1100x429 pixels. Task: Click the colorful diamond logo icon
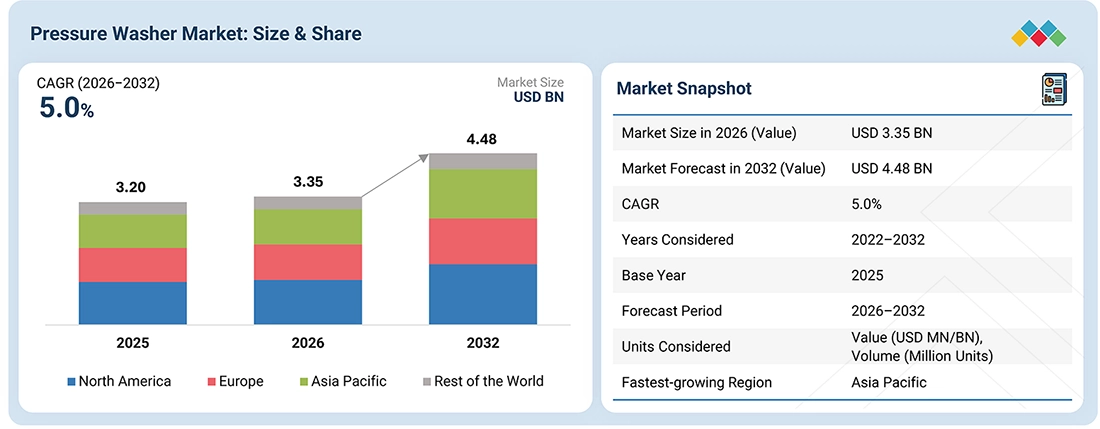pos(1039,34)
